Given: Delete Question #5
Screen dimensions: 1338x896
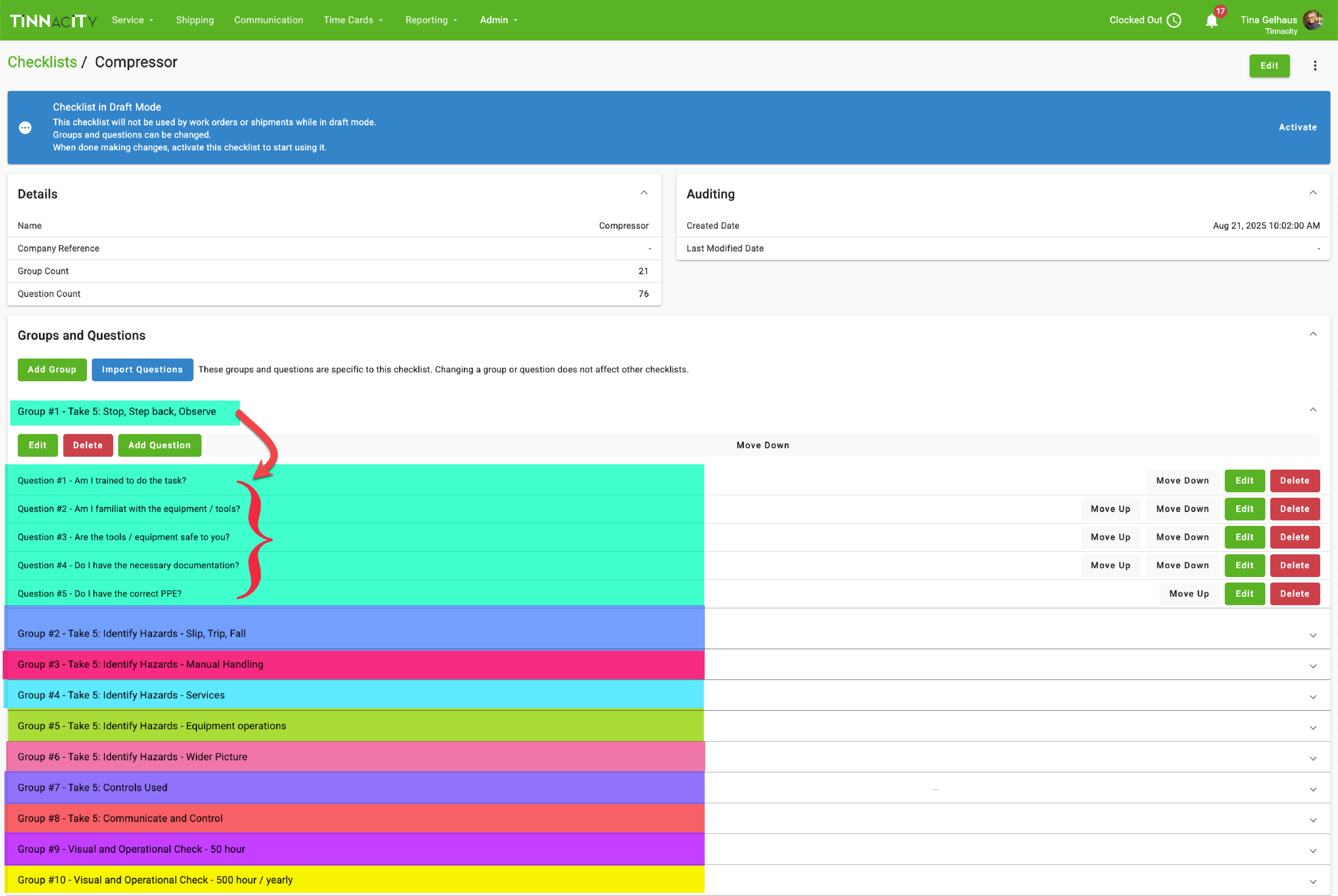Looking at the screenshot, I should point(1295,594).
